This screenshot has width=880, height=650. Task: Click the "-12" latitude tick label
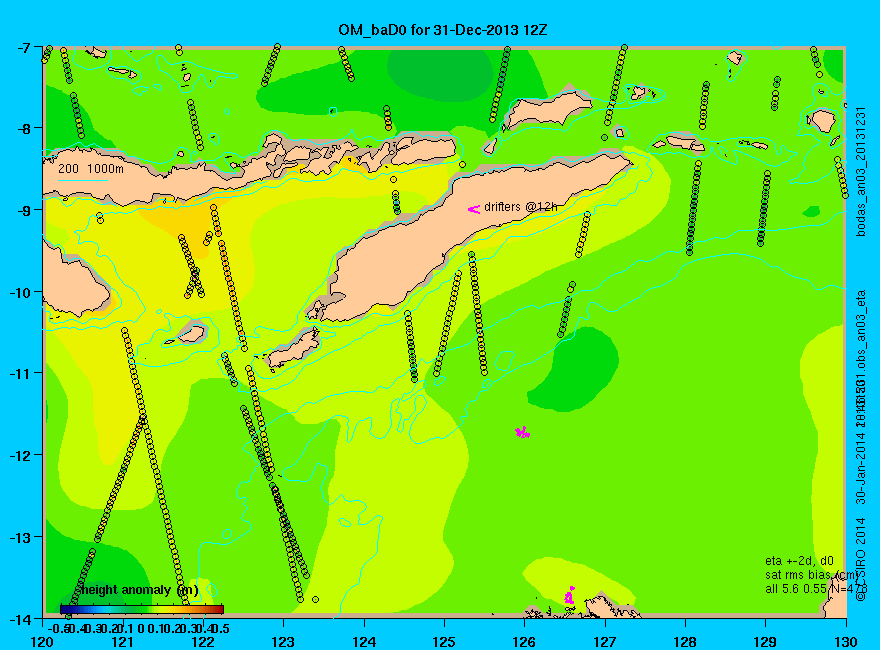[20, 455]
